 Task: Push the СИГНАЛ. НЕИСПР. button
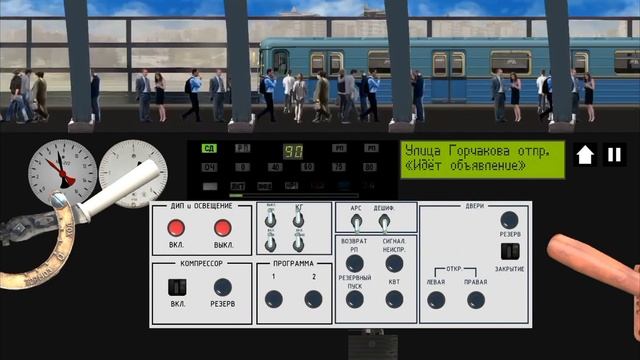pos(394,264)
